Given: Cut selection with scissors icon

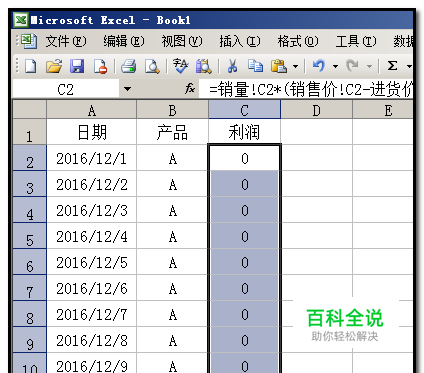Looking at the screenshot, I should click(x=232, y=66).
